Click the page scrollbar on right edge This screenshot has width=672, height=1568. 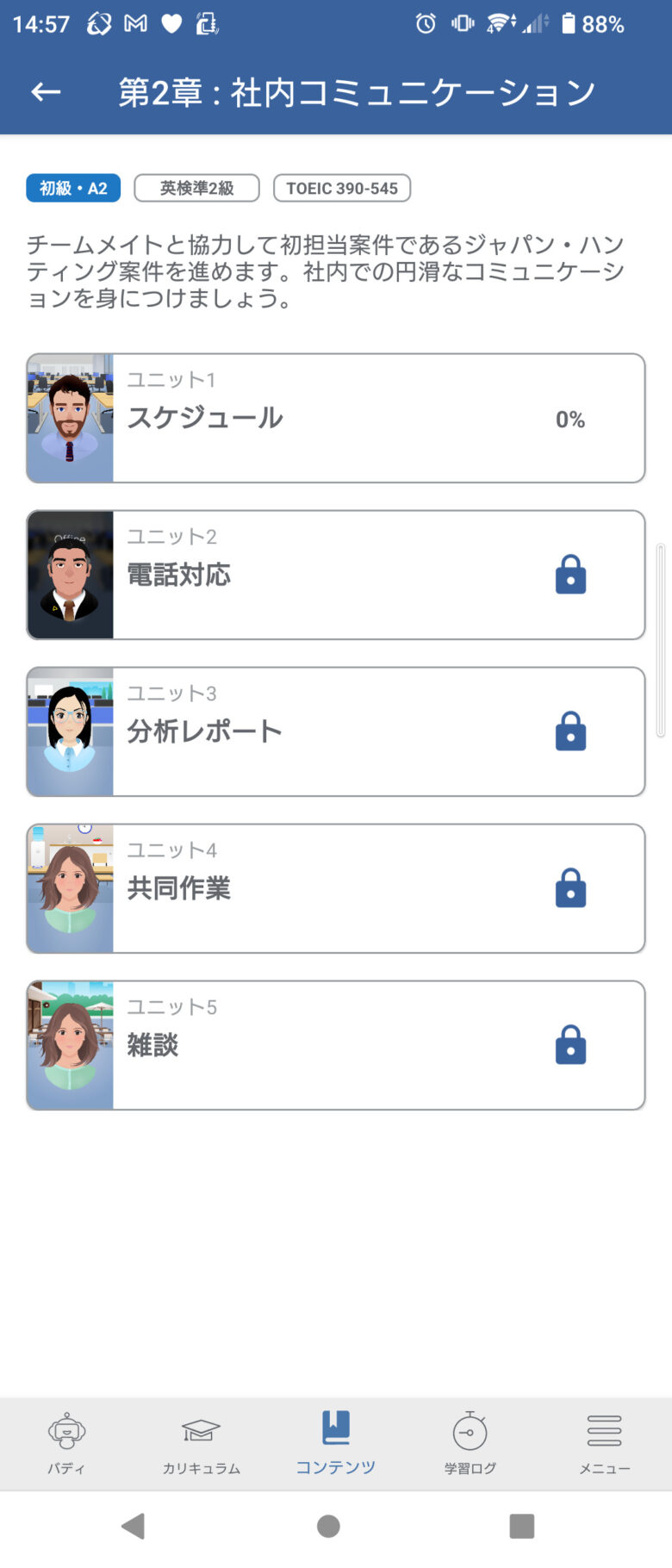point(661,640)
